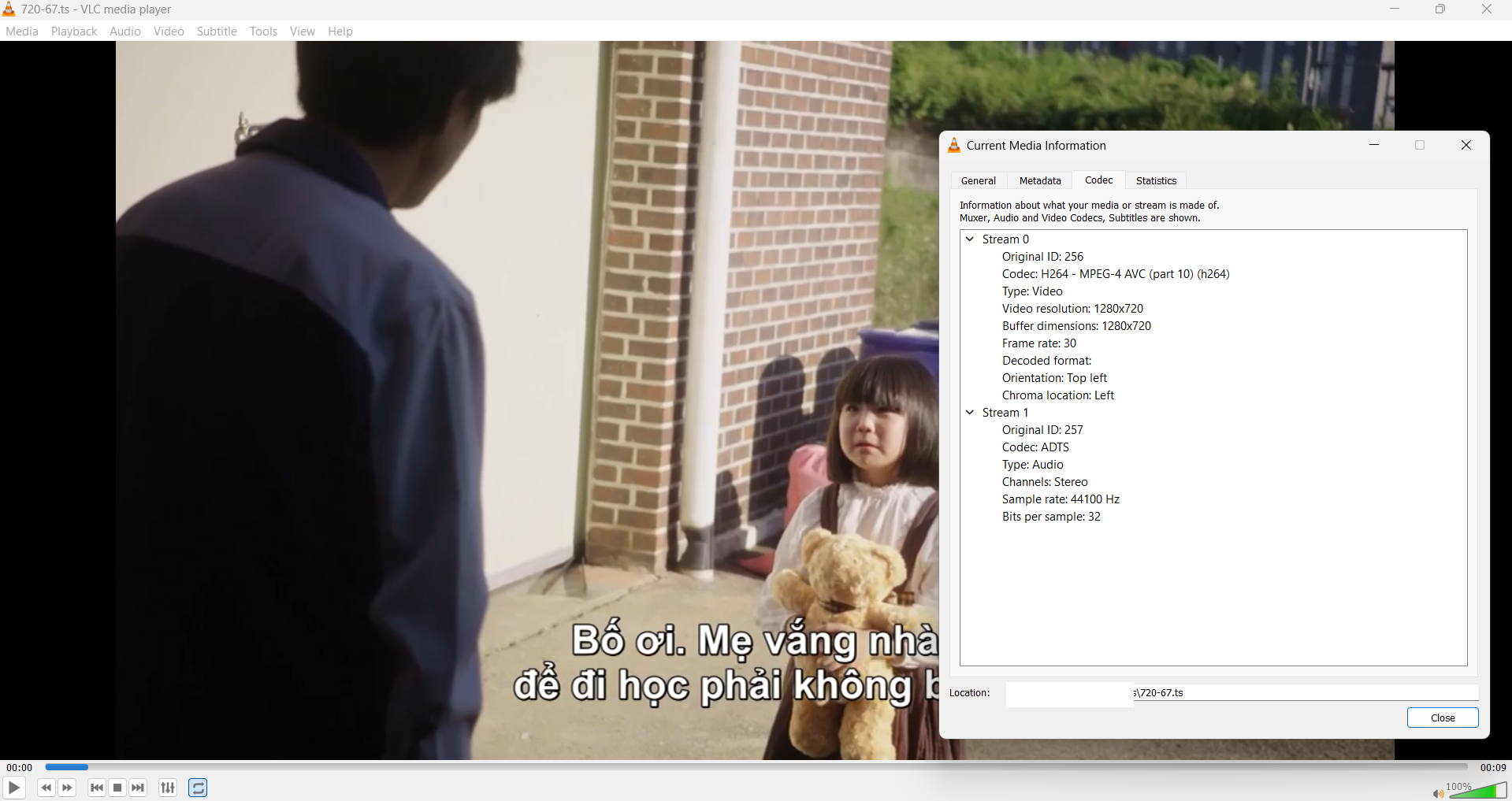The height and width of the screenshot is (801, 1512).
Task: Open the Playback menu
Action: click(74, 32)
